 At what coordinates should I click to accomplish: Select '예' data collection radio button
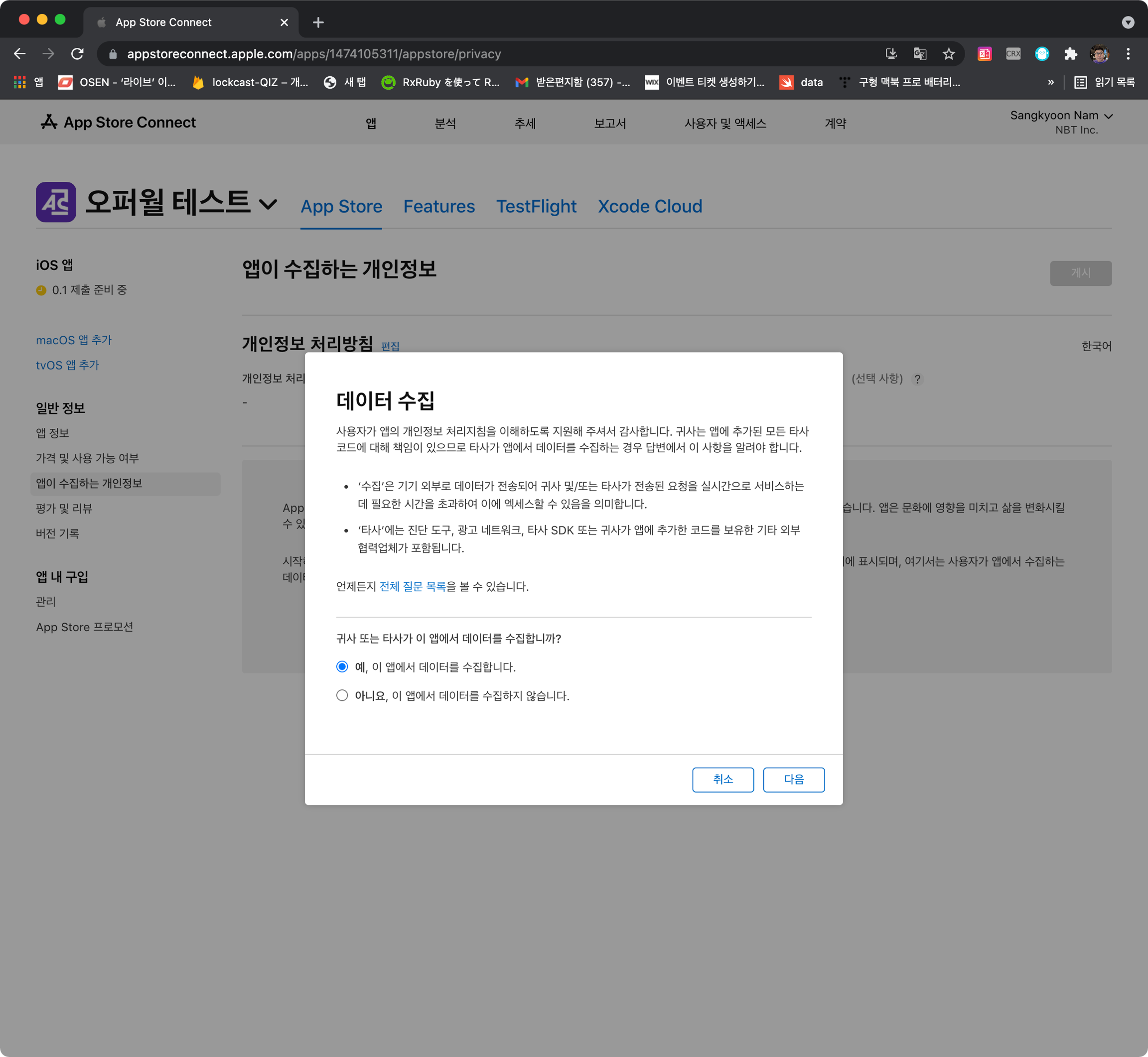click(x=342, y=666)
